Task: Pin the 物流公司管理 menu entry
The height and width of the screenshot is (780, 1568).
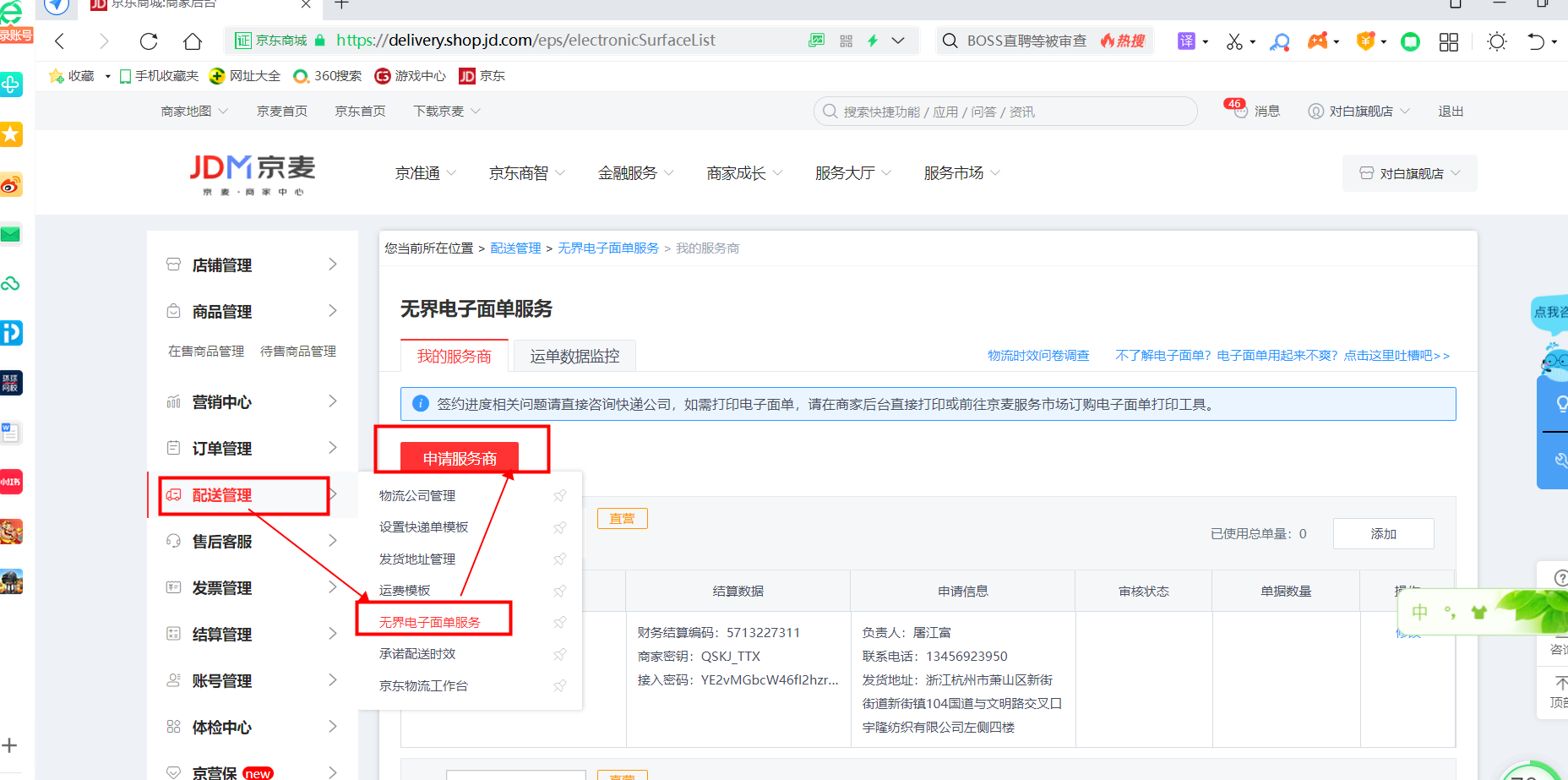Action: click(x=559, y=496)
